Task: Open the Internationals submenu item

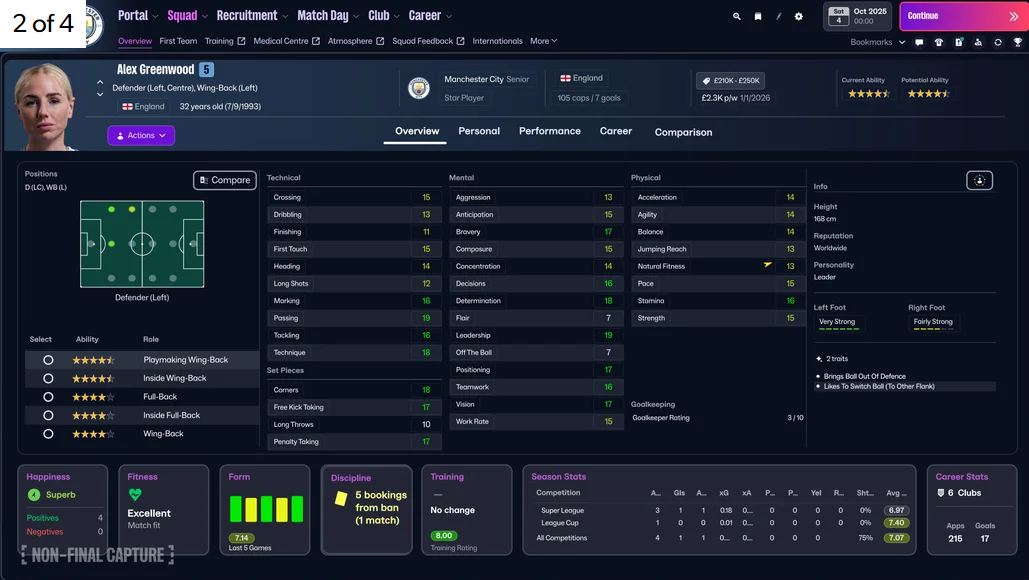Action: click(497, 41)
